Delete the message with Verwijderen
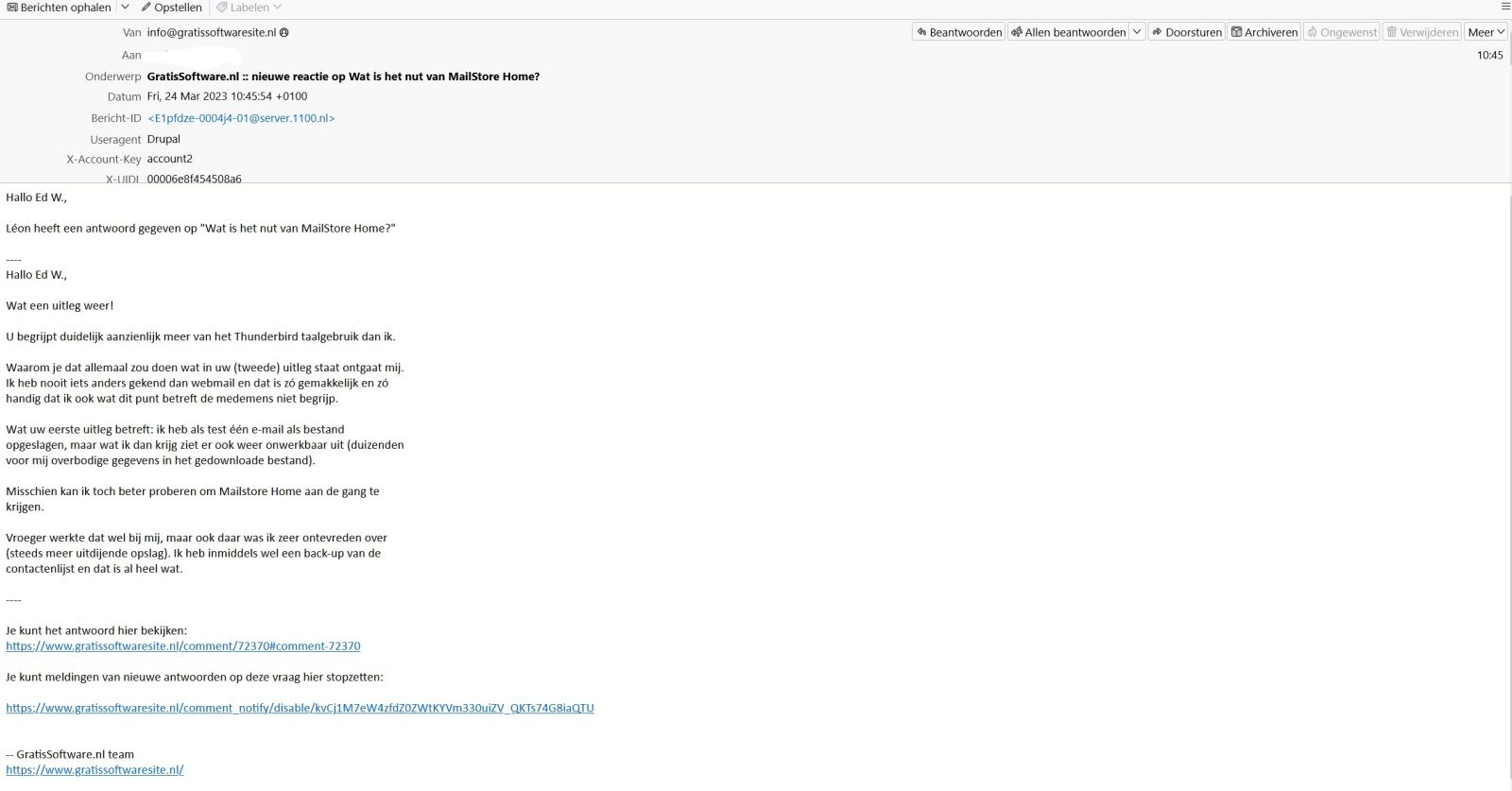This screenshot has width=1512, height=791. [x=1422, y=32]
